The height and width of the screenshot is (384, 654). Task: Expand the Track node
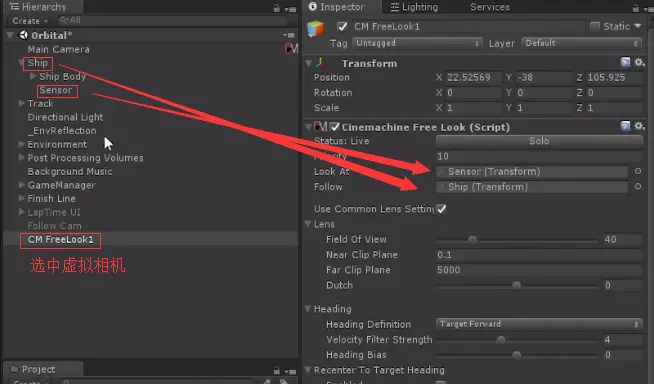point(21,103)
